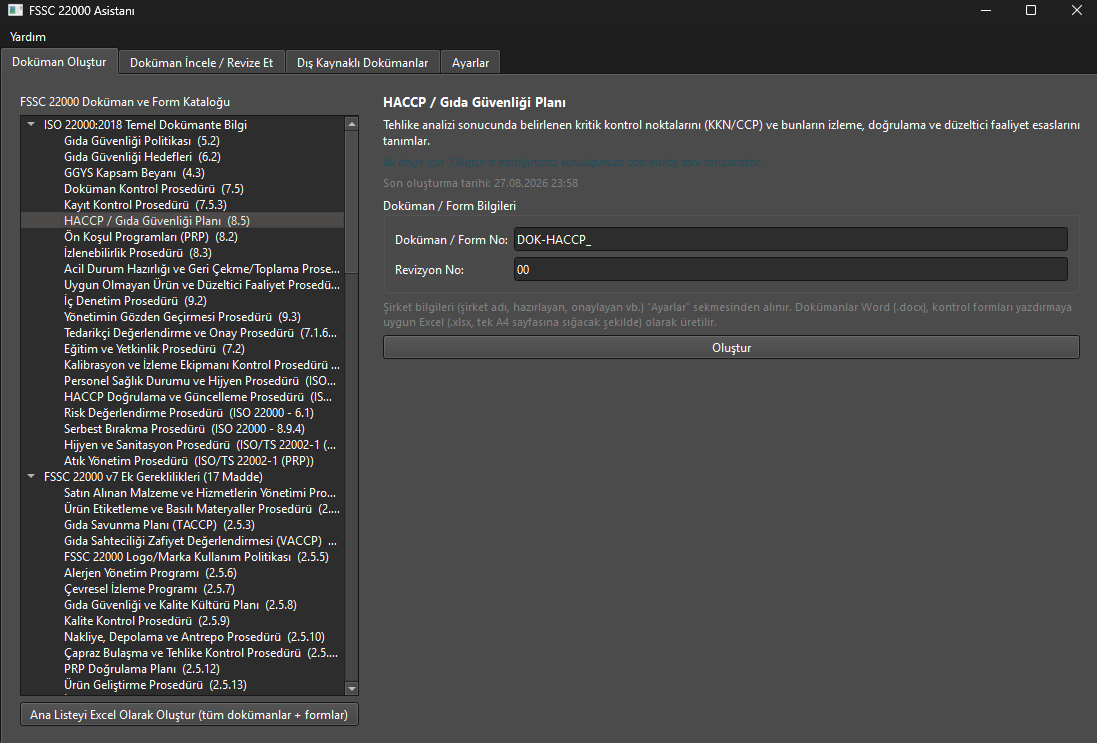Open the Ayarlar tab
Viewport: 1097px width, 743px height.
470,62
